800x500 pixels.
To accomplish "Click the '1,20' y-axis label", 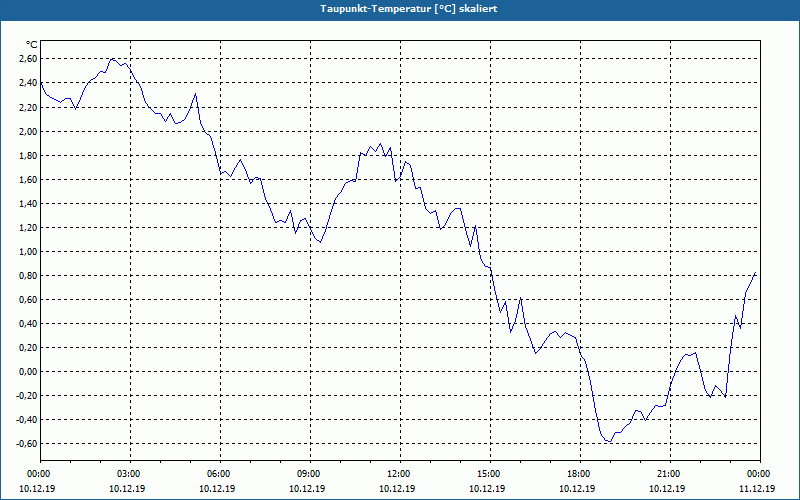I will (x=29, y=227).
